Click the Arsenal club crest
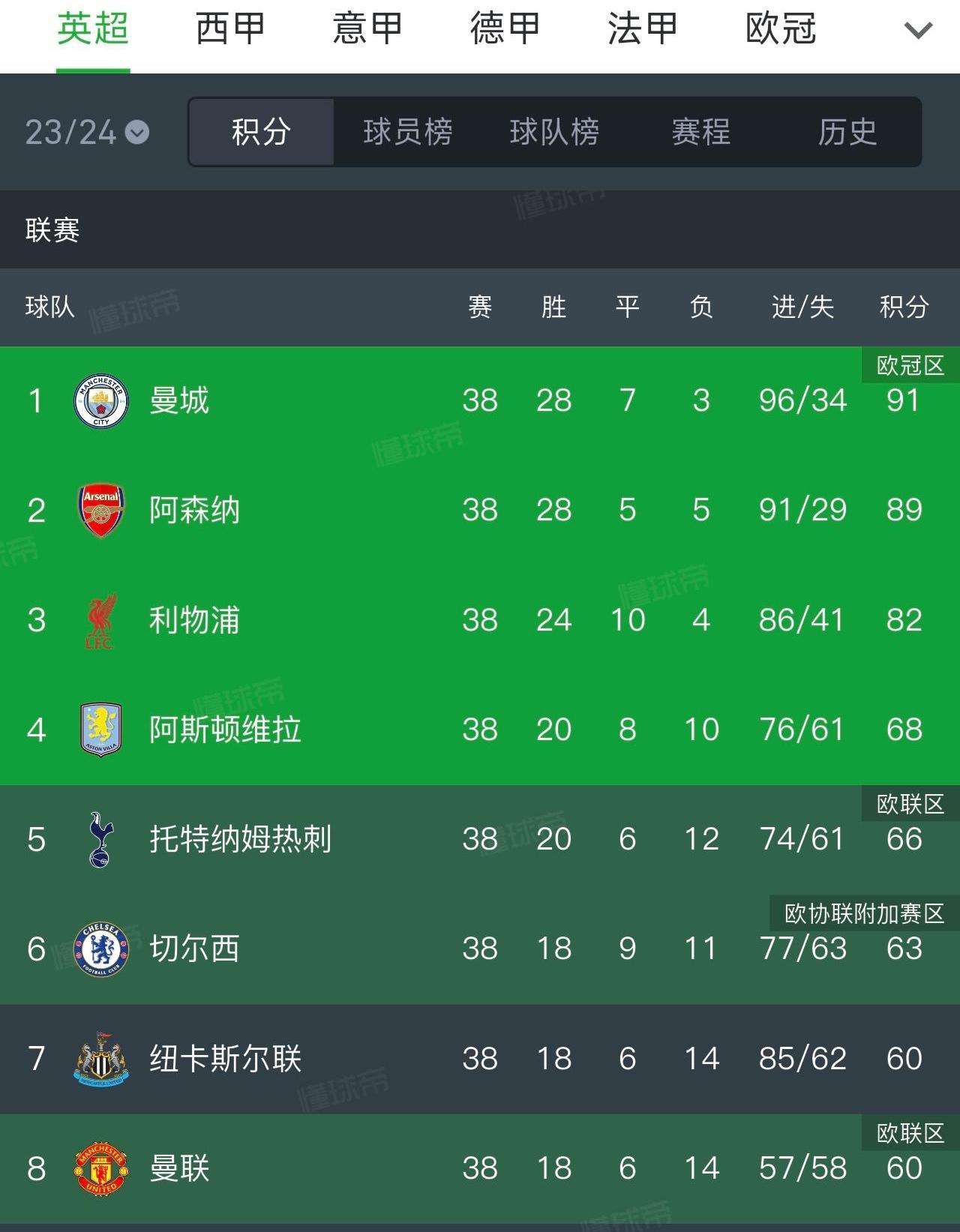 coord(101,511)
